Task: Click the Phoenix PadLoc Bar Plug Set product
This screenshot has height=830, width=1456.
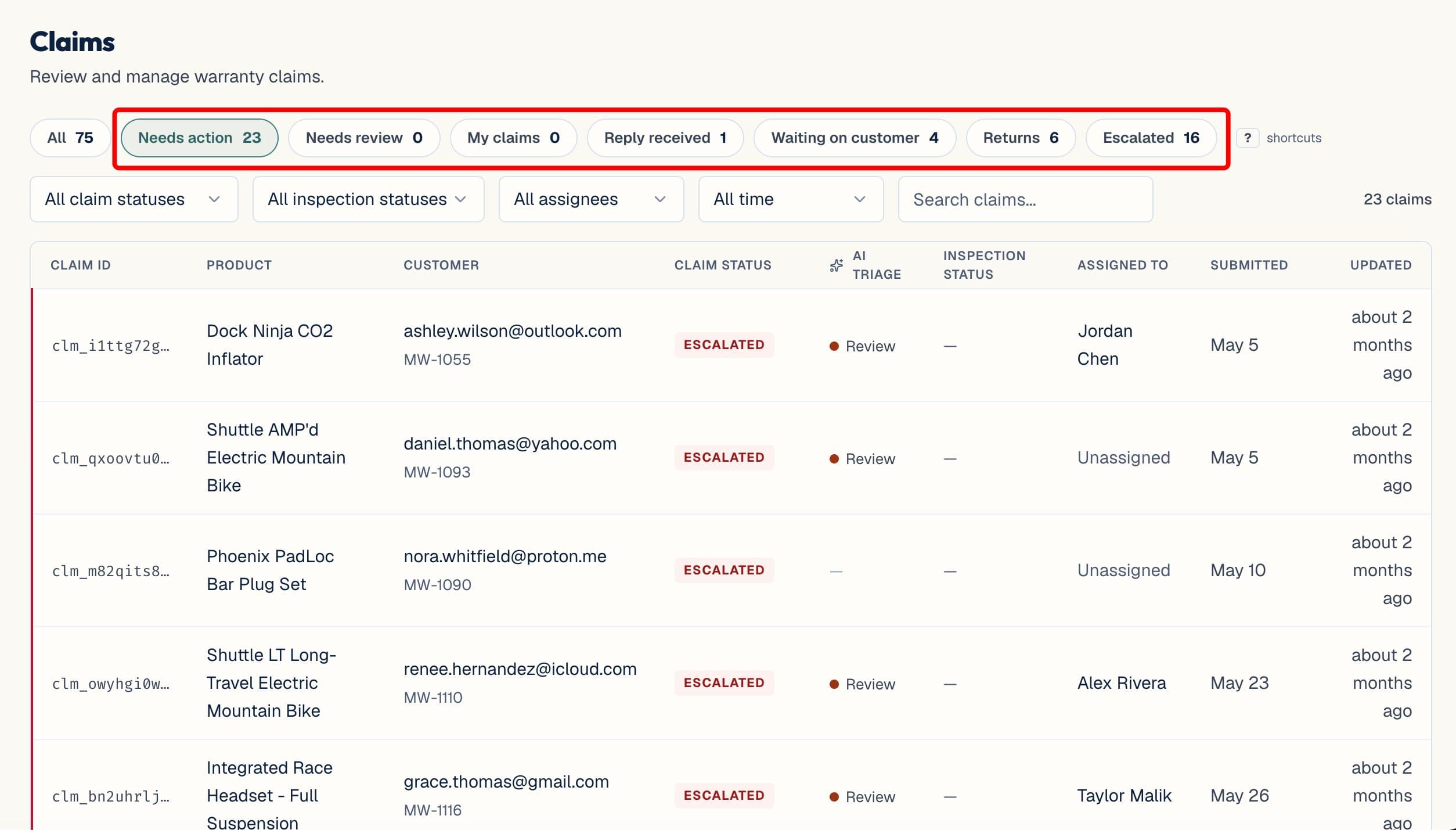Action: point(271,570)
